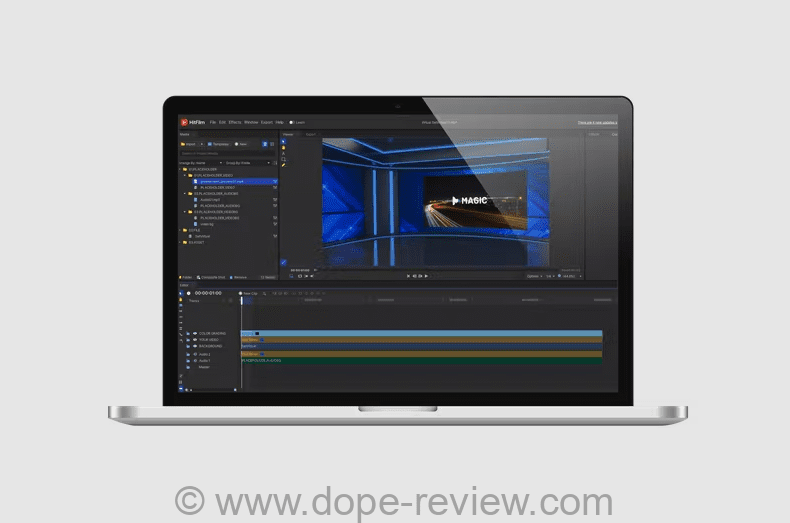Switch to the Export tab
790x523 pixels.
click(x=310, y=133)
